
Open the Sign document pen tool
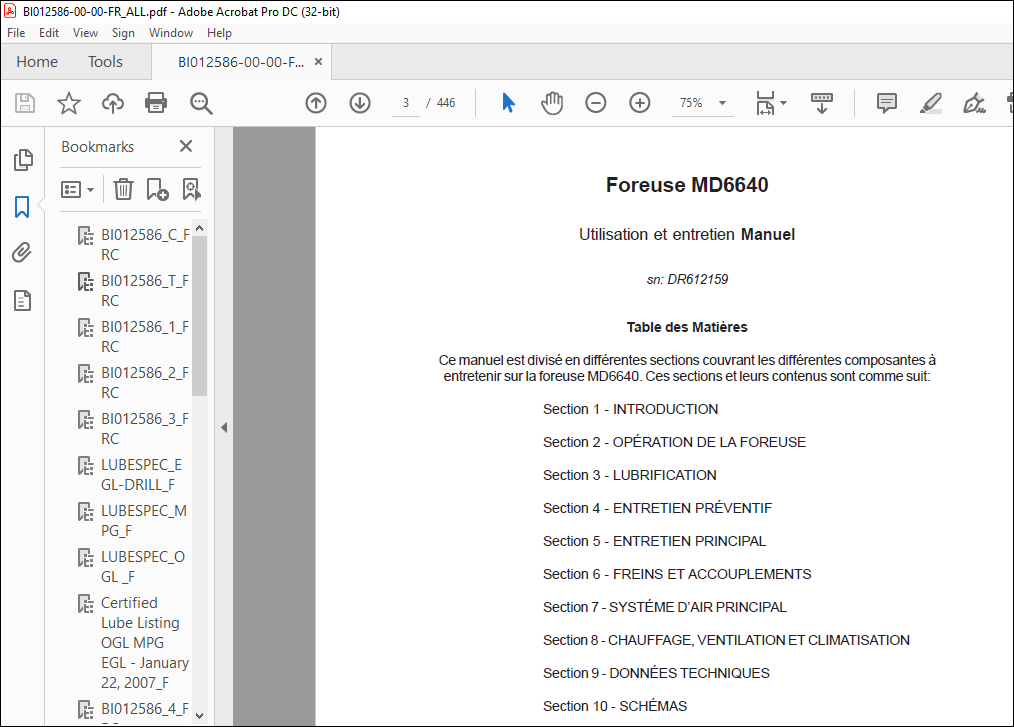pos(974,103)
